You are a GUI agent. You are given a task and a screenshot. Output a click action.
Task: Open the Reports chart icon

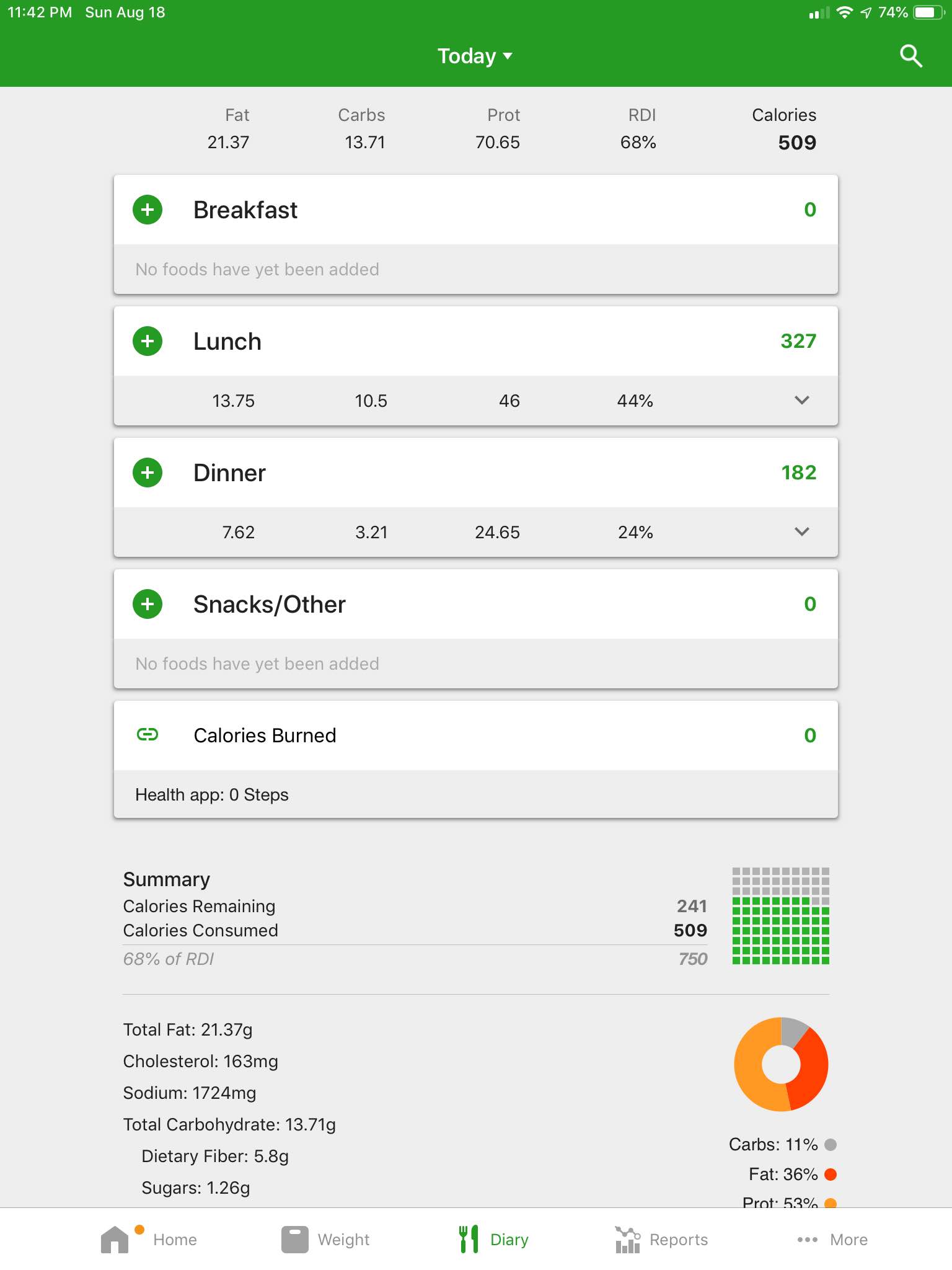tap(627, 1240)
